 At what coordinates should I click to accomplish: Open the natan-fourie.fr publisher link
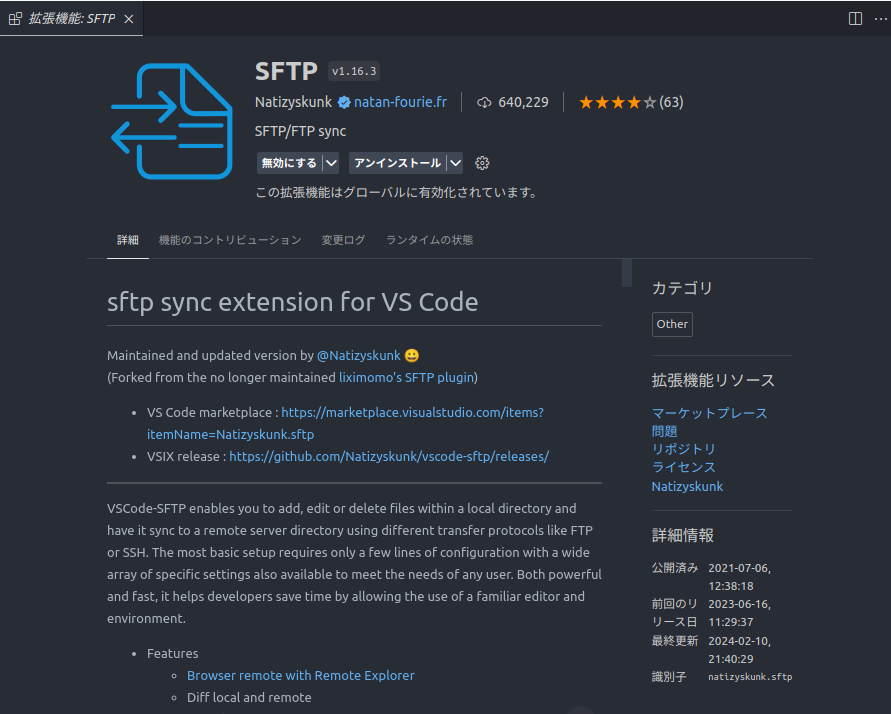400,102
